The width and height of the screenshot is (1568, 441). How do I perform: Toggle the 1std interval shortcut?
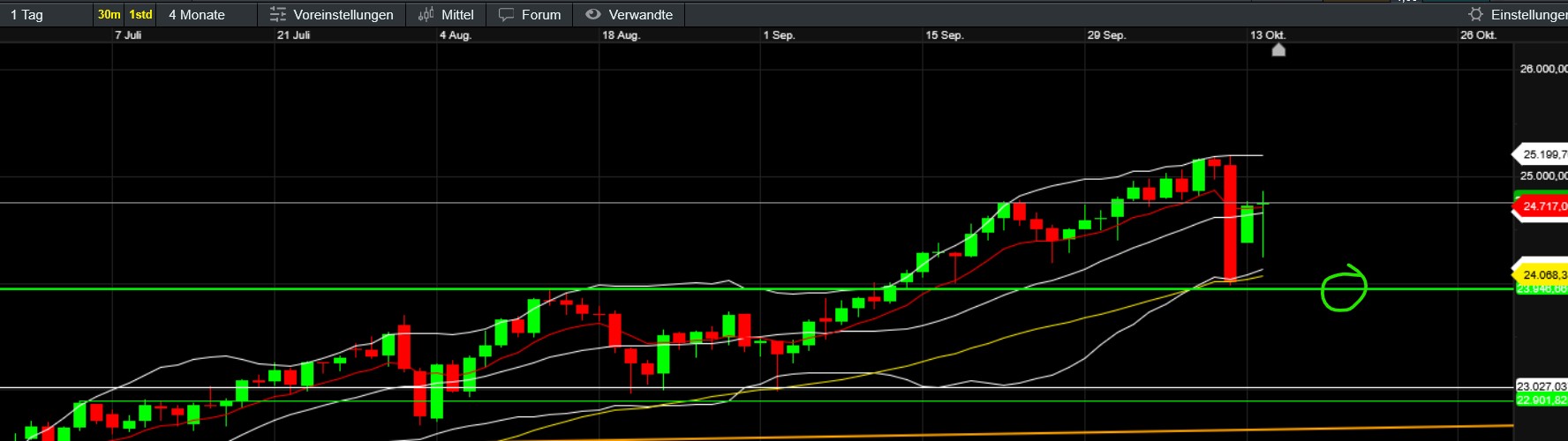140,14
